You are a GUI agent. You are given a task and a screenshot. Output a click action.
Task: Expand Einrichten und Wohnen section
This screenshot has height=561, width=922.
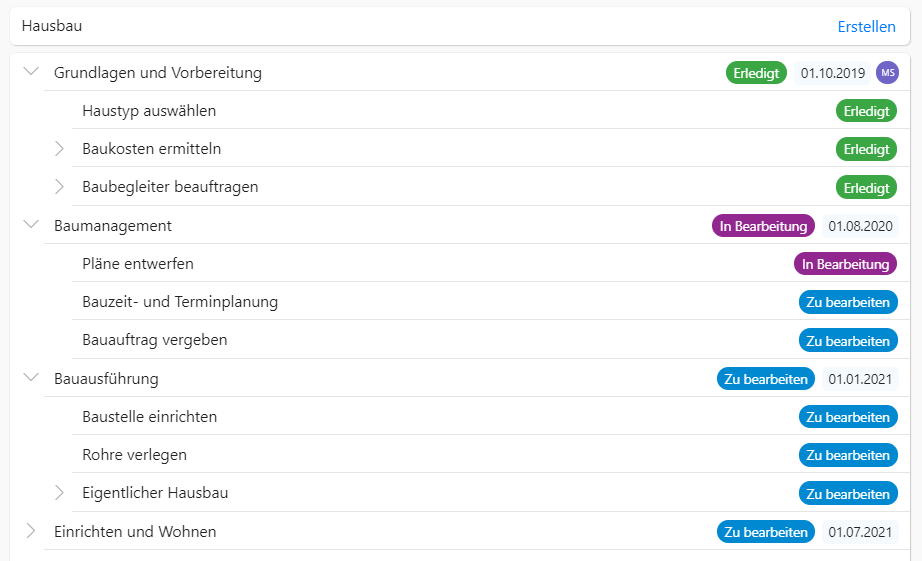[31, 531]
